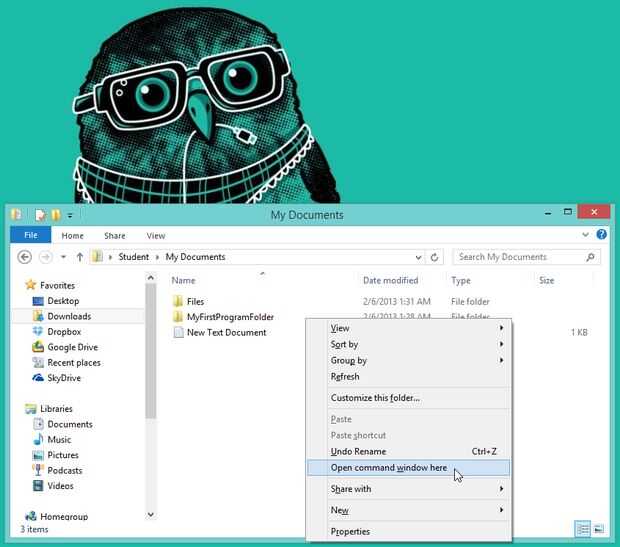Image resolution: width=620 pixels, height=547 pixels.
Task: Select the Dropbox icon in Favorites
Action: tap(38, 331)
